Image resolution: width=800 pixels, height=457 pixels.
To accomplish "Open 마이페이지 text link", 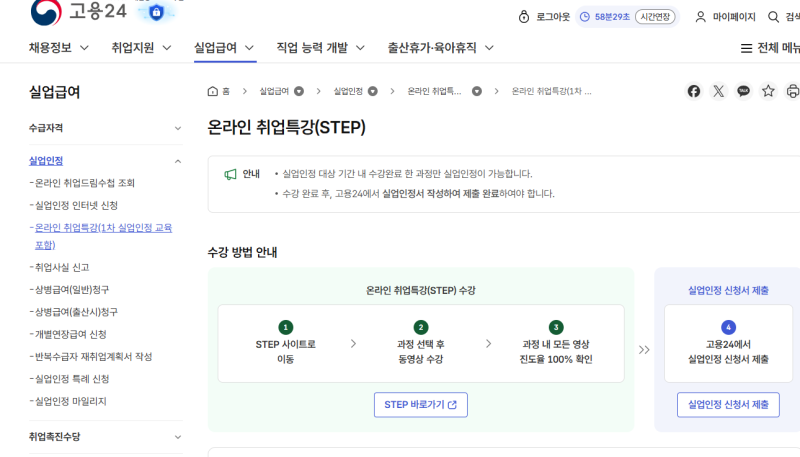I will (x=734, y=17).
